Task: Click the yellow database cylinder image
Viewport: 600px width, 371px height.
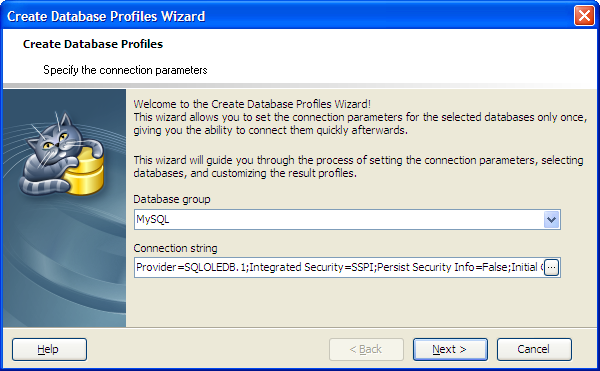Action: click(x=85, y=171)
